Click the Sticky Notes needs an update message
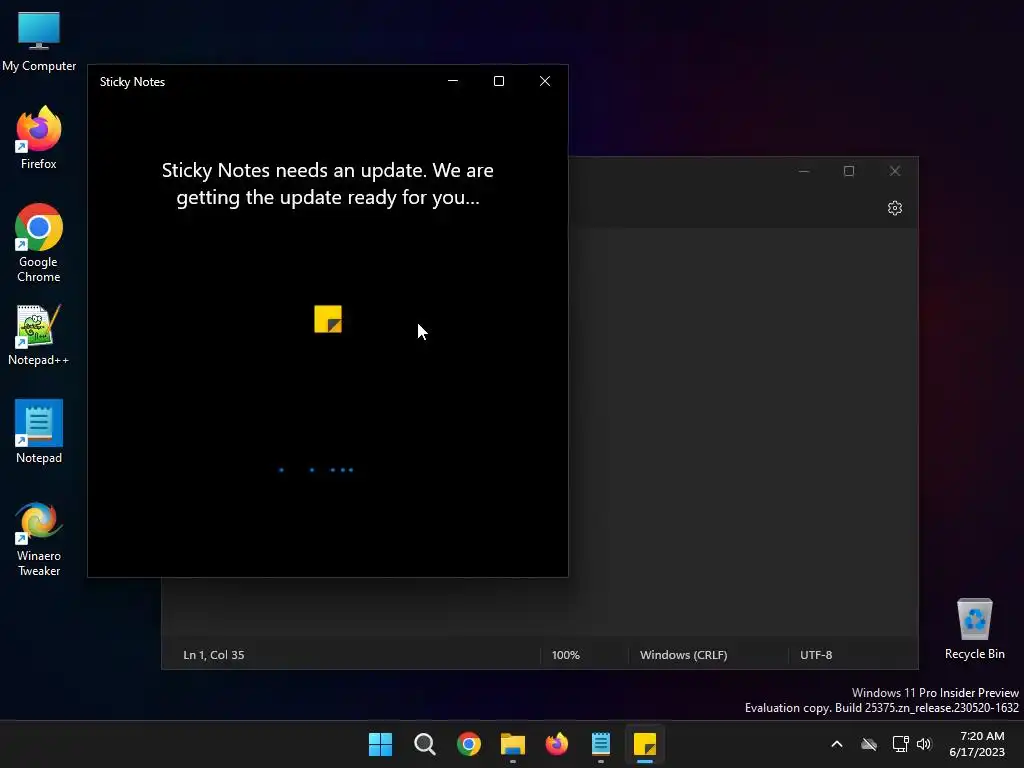 [x=328, y=184]
